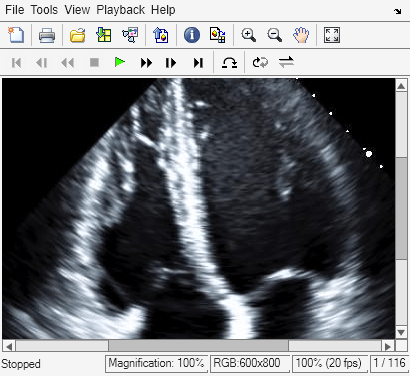Click the horizontal scrollbar left arrow
Screen dimensions: 410x376
point(9,346)
